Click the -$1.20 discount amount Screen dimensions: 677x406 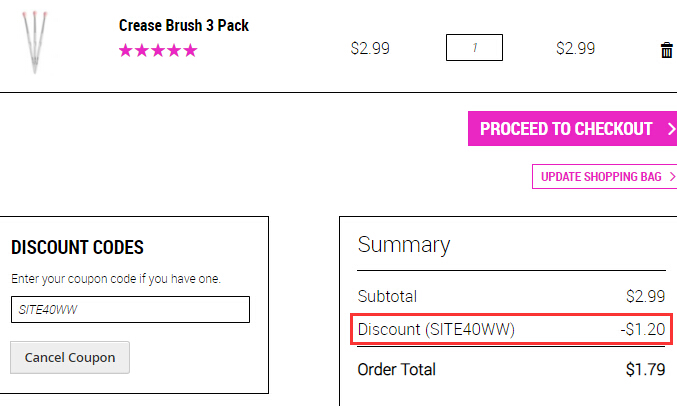[643, 330]
